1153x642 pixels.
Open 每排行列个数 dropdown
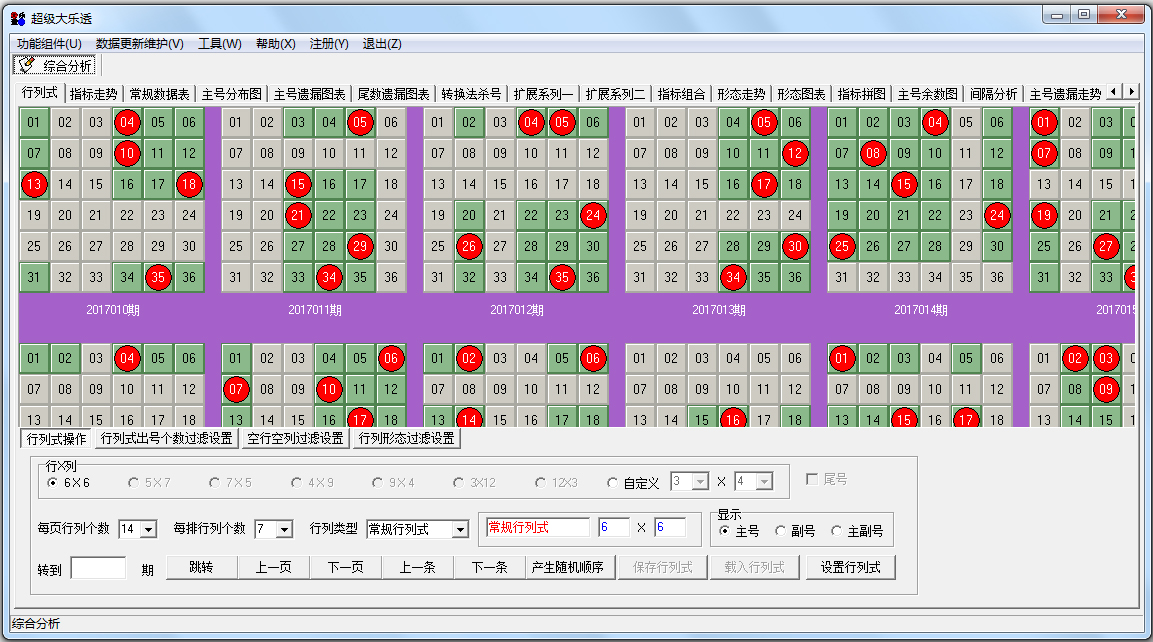tap(285, 529)
